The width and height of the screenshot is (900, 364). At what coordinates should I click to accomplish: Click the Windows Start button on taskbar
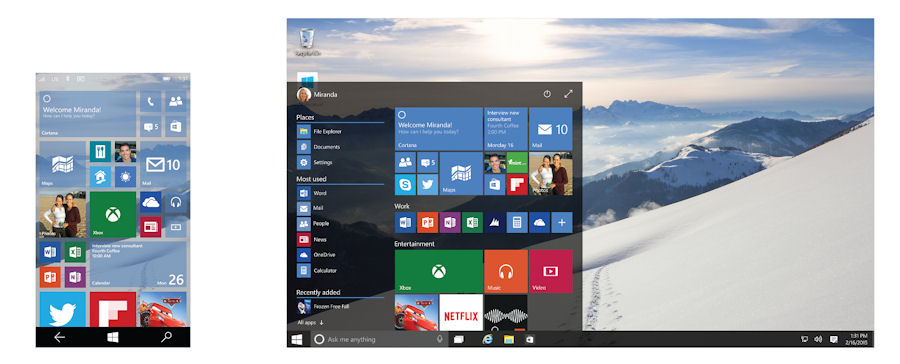pyautogui.click(x=297, y=339)
